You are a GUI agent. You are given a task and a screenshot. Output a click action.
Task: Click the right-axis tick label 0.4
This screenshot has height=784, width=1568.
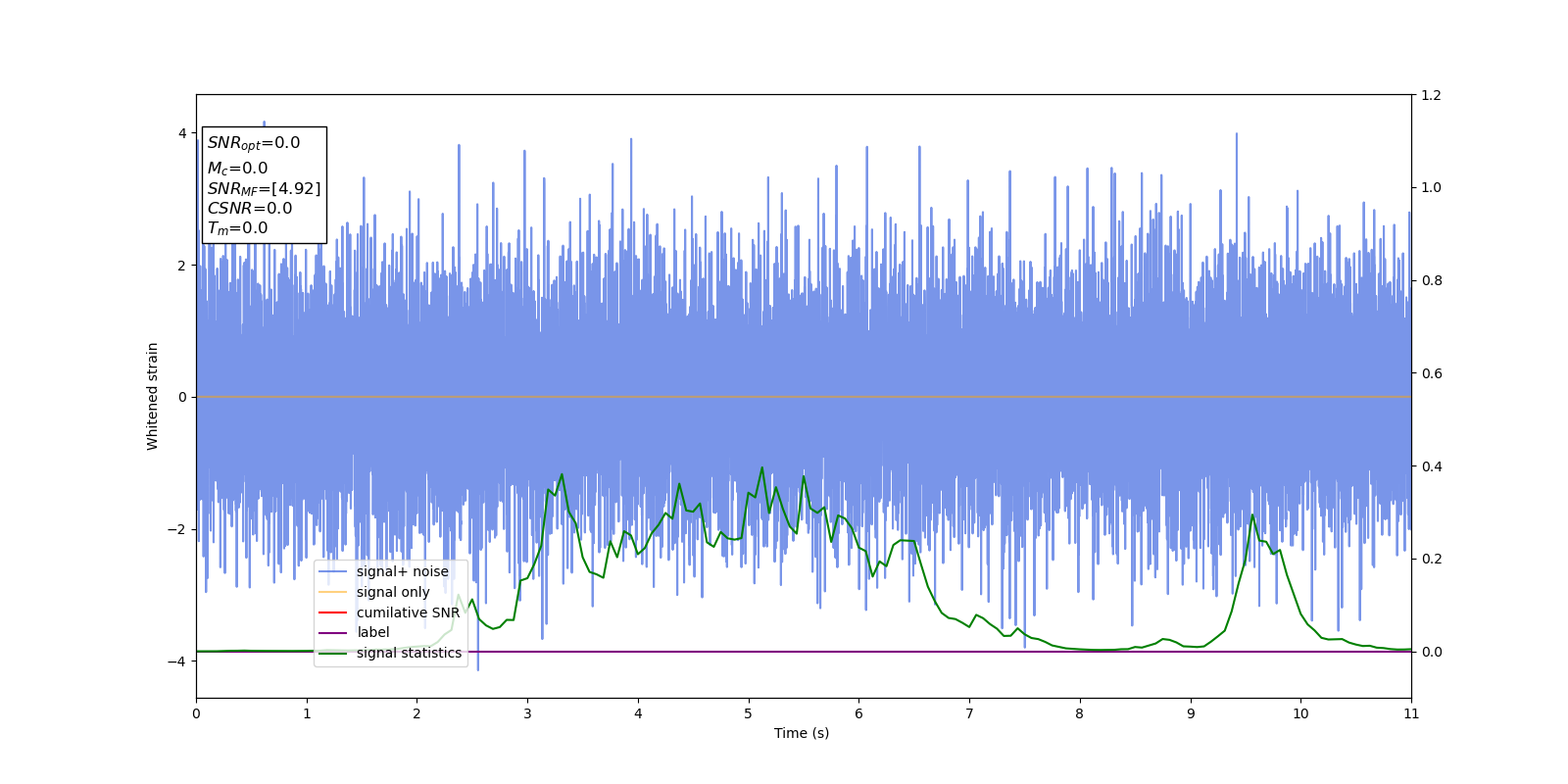tap(1431, 466)
